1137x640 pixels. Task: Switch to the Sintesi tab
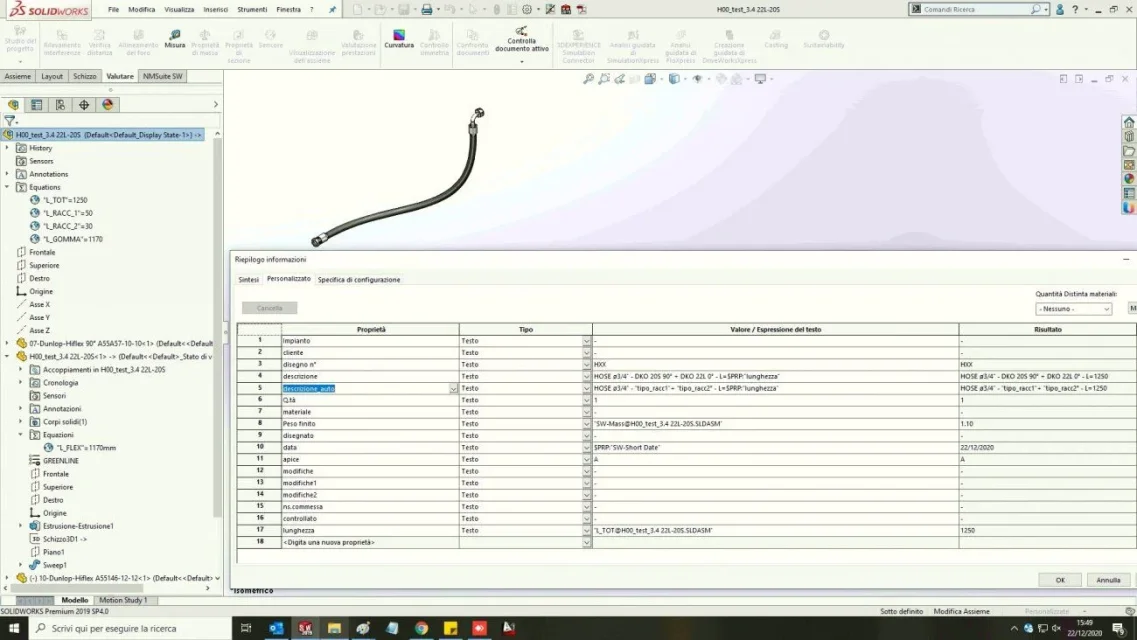[x=249, y=280]
